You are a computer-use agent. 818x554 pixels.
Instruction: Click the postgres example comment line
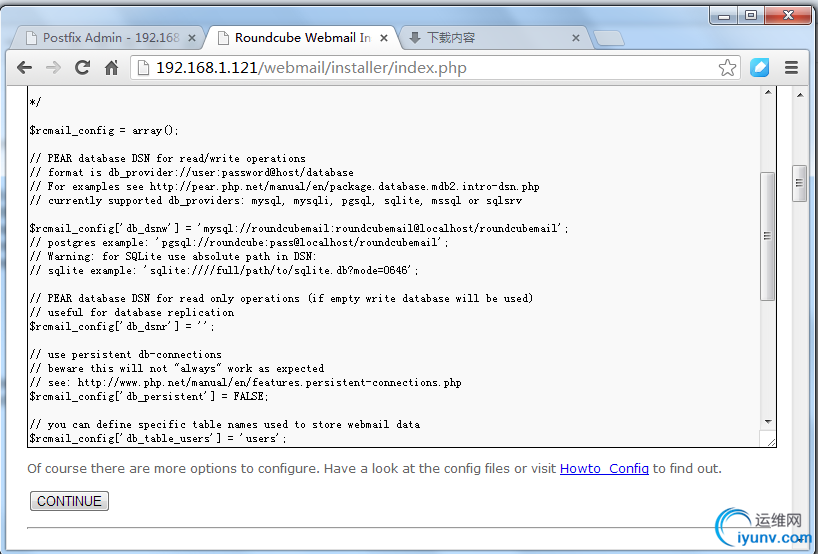click(239, 243)
